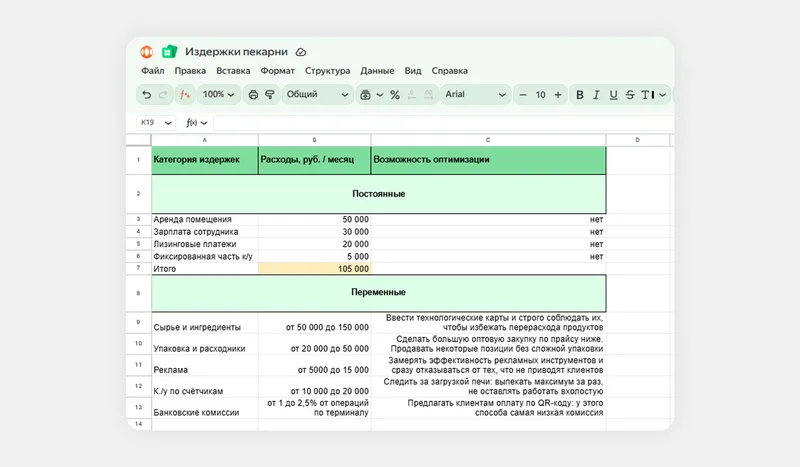Click the select-all corner box
Viewport: 800px width, 467px height.
(x=138, y=140)
